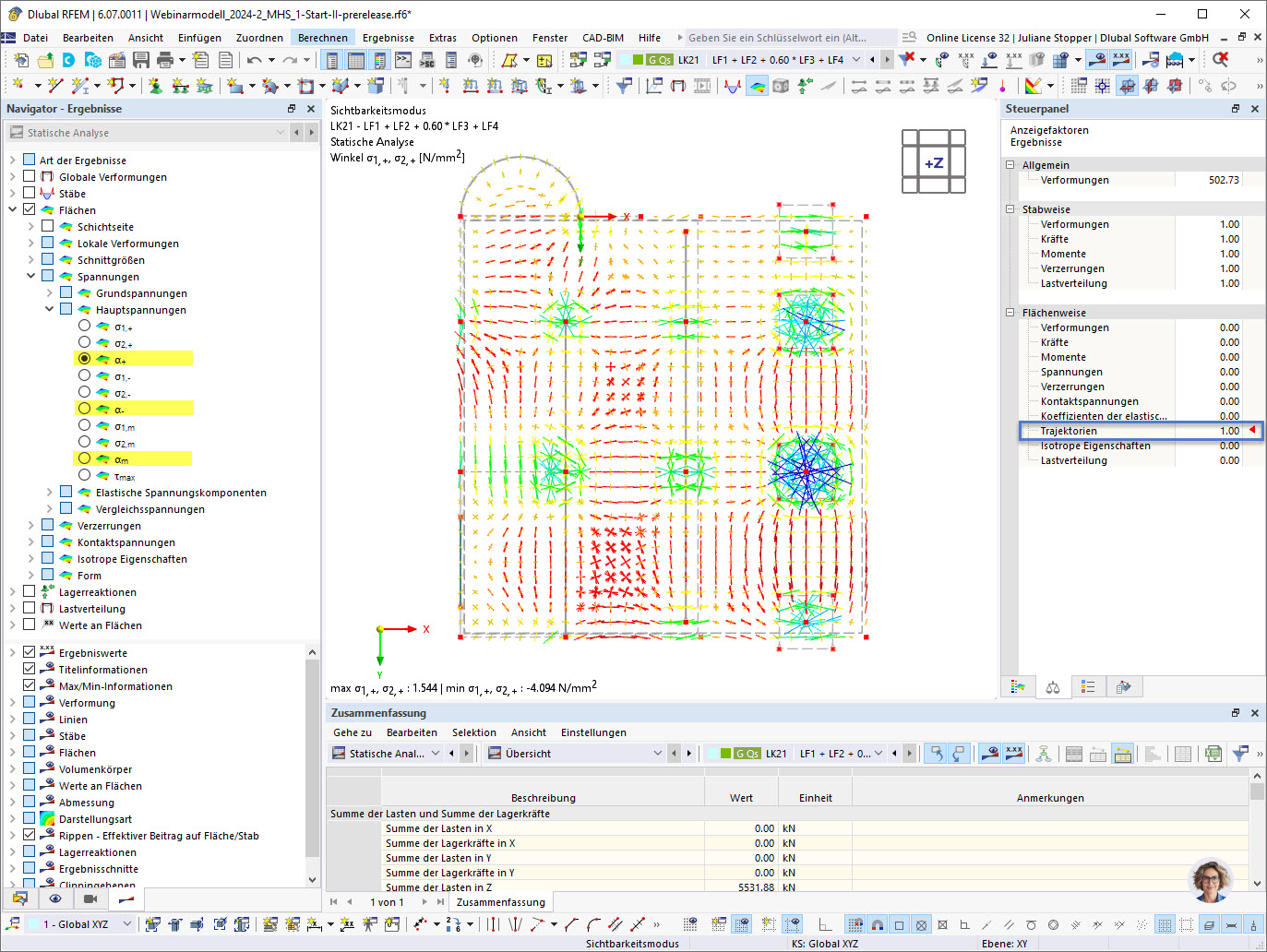Click the Einstellungen menu in Zusammenfassung
Image resolution: width=1267 pixels, height=952 pixels.
593,732
